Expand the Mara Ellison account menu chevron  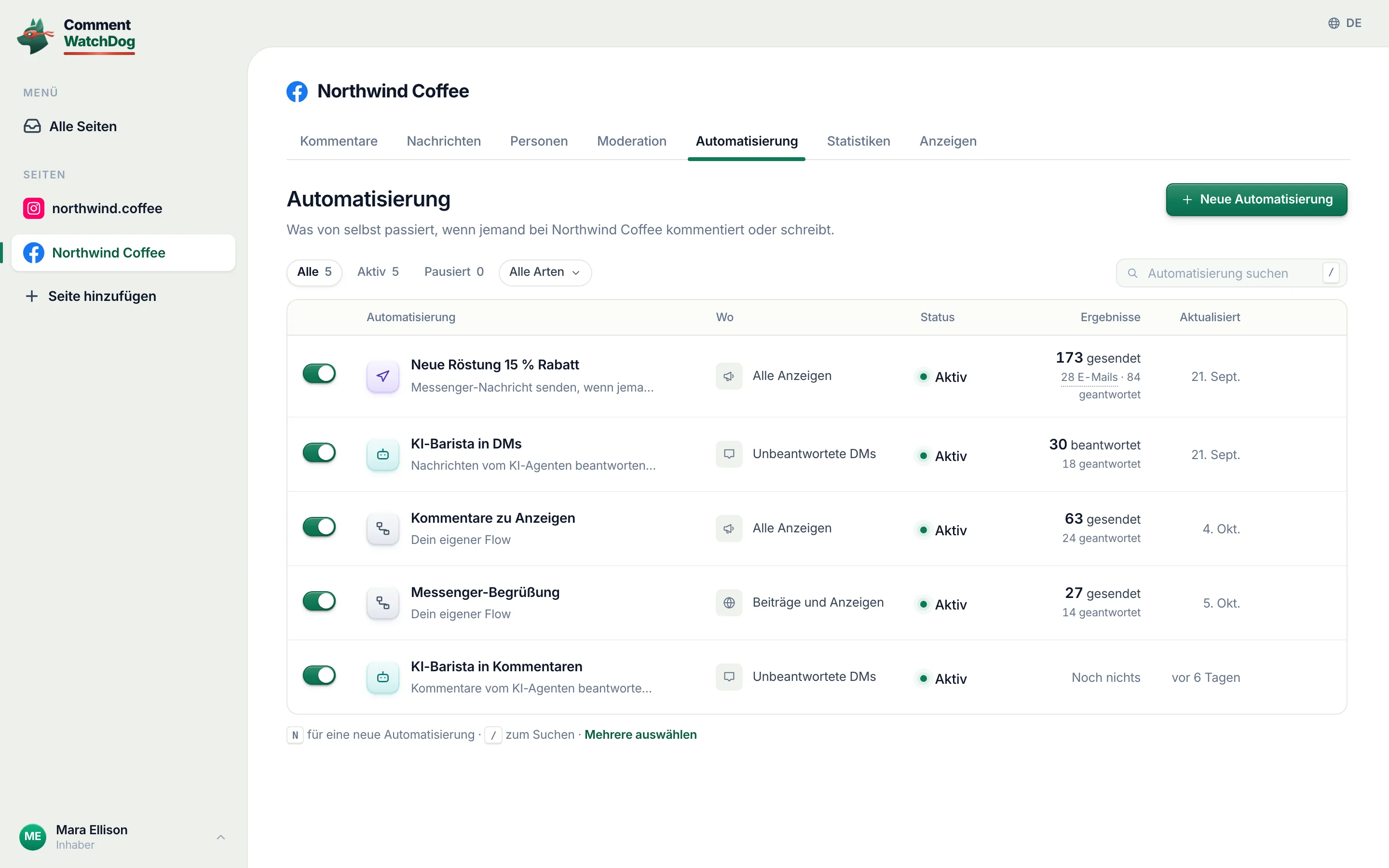(x=221, y=837)
